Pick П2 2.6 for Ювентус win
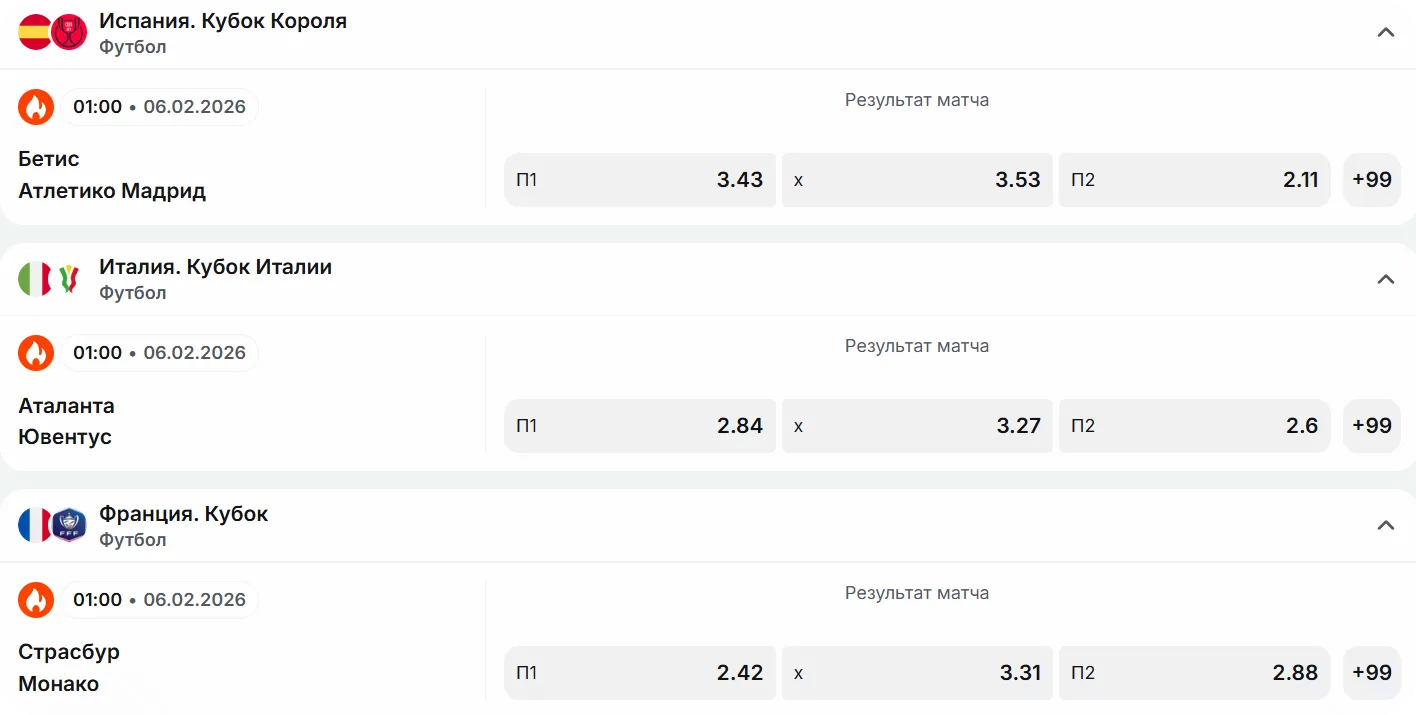This screenshot has width=1416, height=715. point(1194,426)
